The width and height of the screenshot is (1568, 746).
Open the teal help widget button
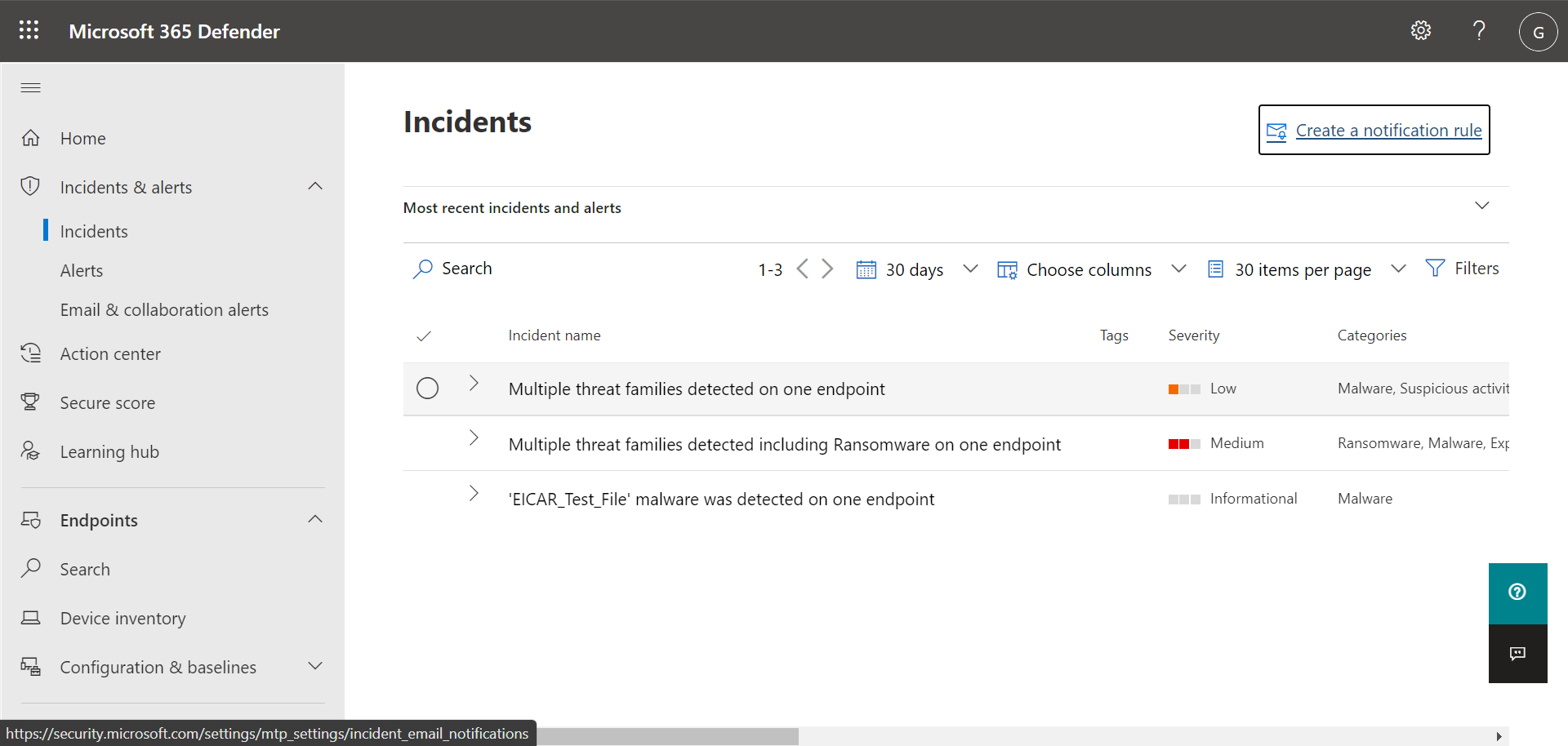tap(1517, 593)
